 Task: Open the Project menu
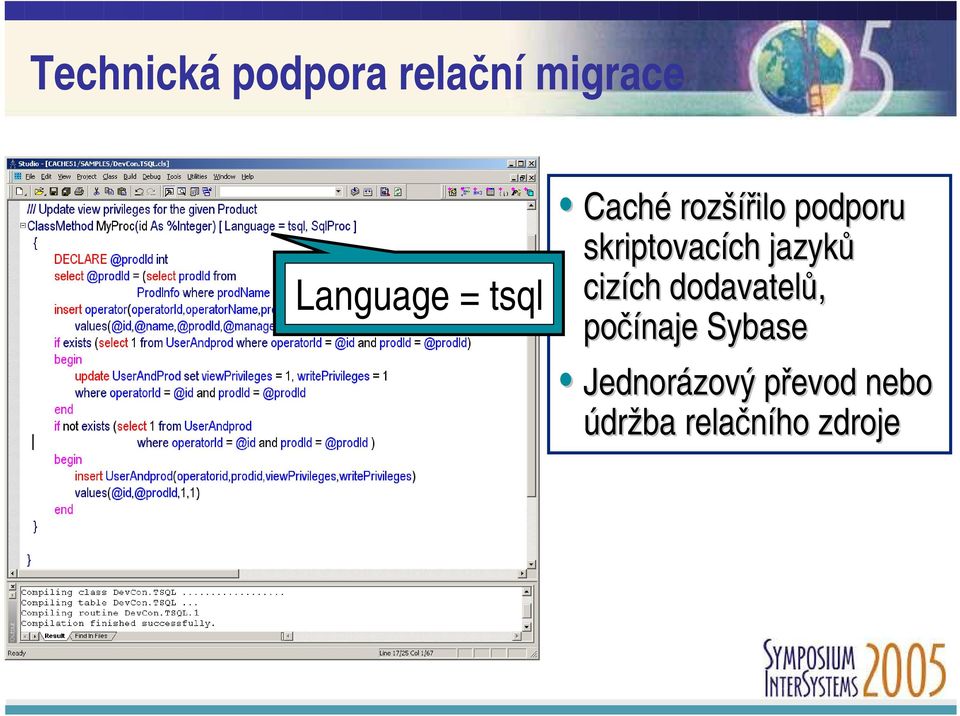click(x=86, y=176)
